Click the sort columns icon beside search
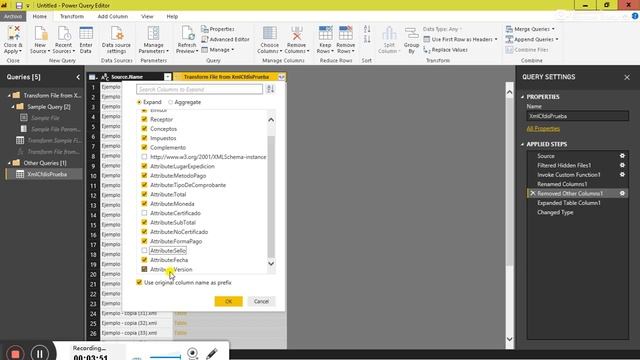Screen dimensions: 640x360 270,89
